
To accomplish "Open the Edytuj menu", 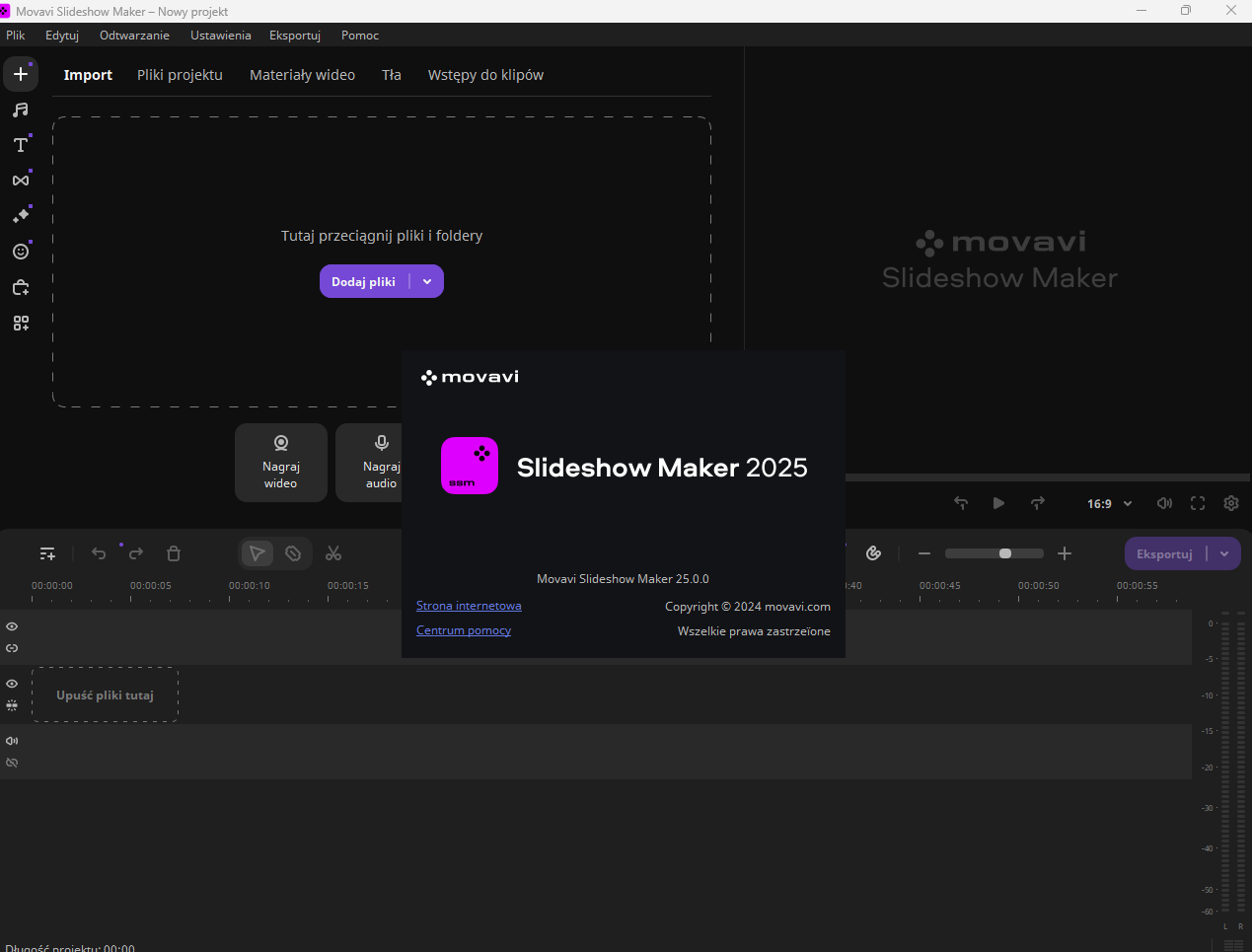I will (62, 35).
